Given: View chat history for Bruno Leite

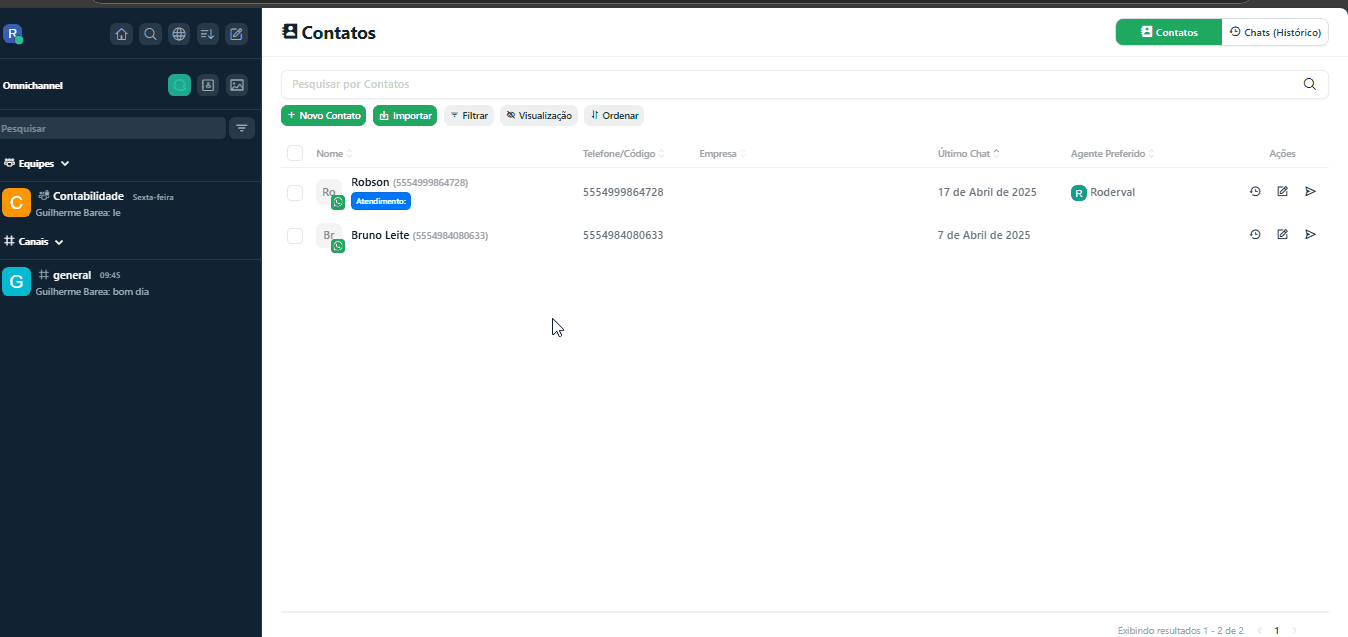Looking at the screenshot, I should (1255, 234).
